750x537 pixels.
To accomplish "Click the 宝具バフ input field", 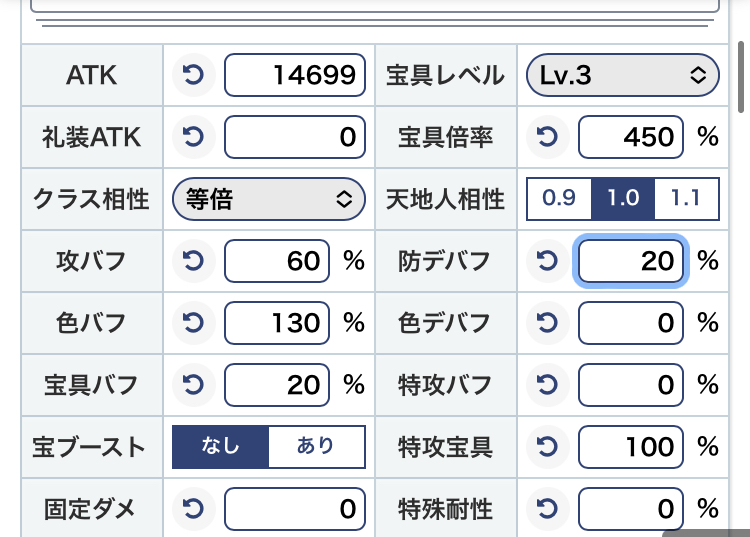I will [277, 385].
